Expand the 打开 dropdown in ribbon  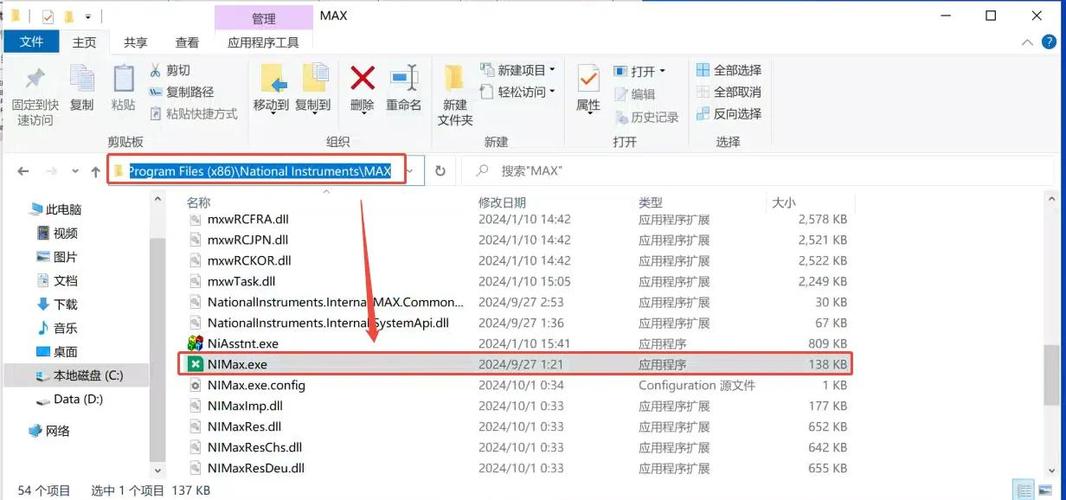[x=662, y=71]
